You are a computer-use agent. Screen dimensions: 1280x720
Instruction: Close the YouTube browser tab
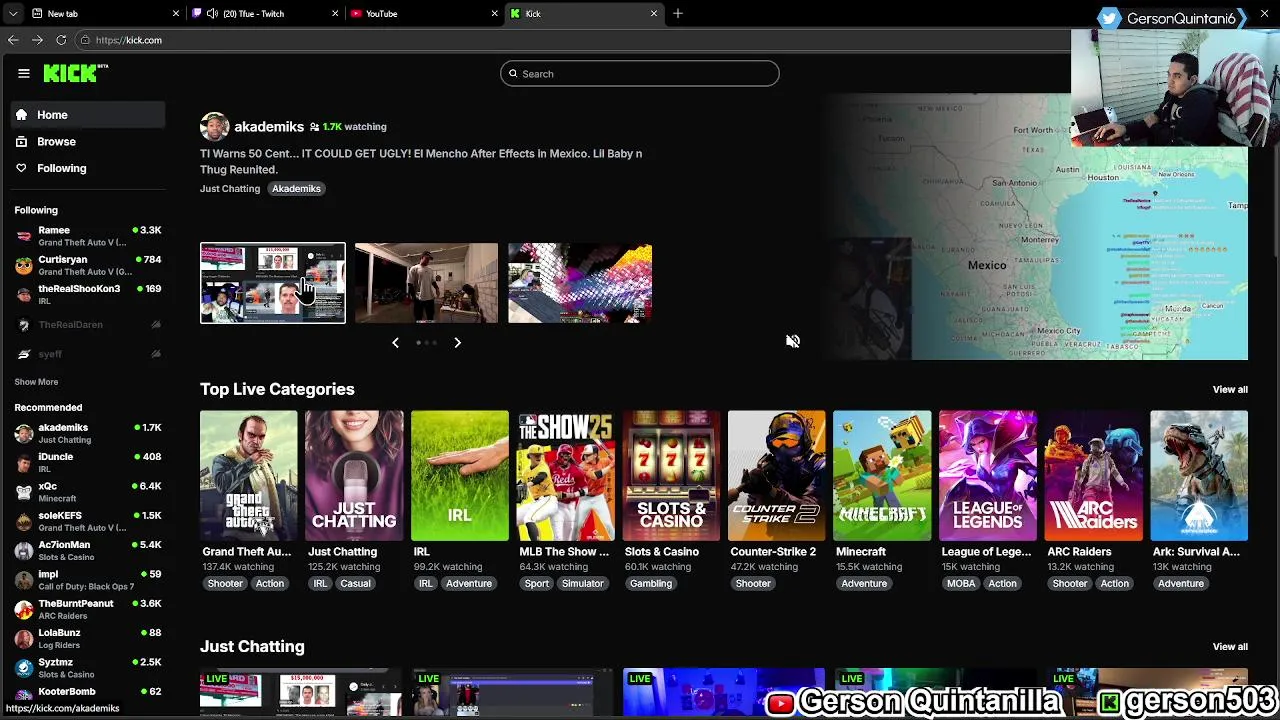point(494,13)
